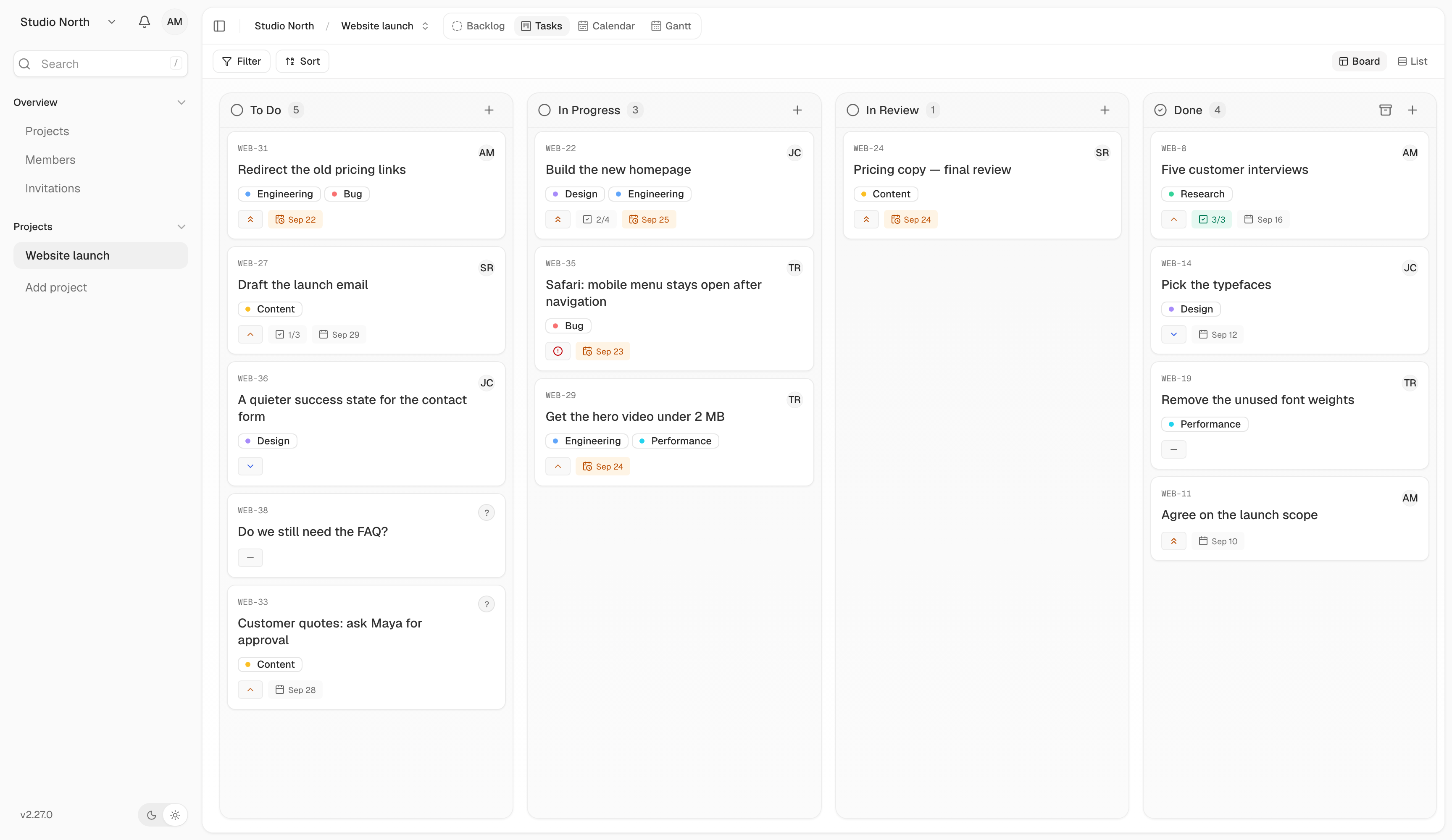Go to Invitations page
1452x840 pixels.
coord(53,189)
